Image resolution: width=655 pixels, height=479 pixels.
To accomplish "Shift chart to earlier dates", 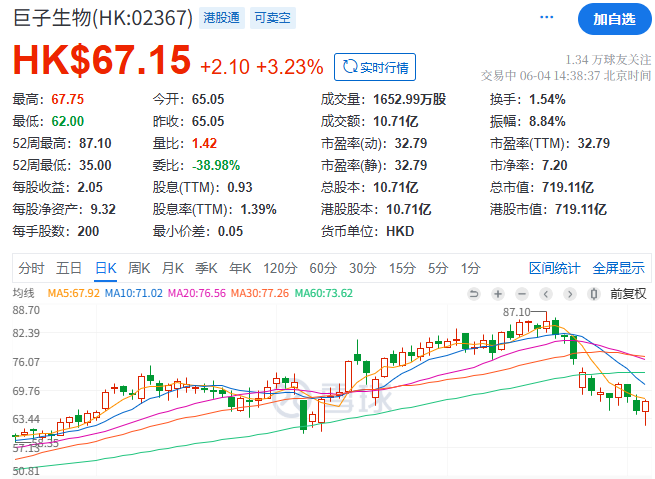I will click(x=546, y=294).
